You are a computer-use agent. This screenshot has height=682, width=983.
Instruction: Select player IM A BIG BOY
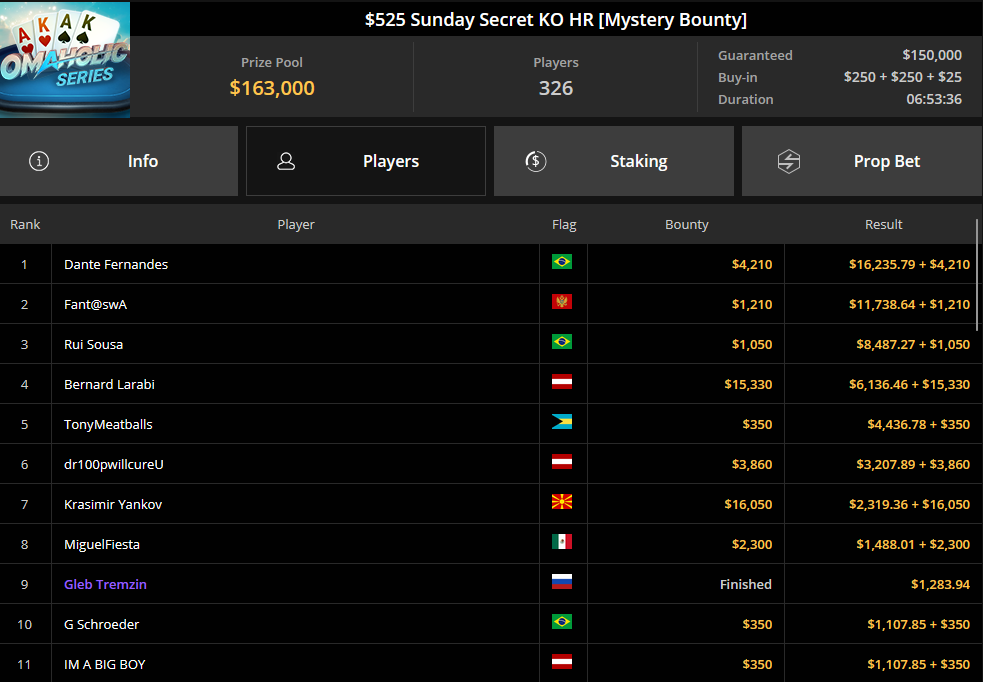click(105, 664)
